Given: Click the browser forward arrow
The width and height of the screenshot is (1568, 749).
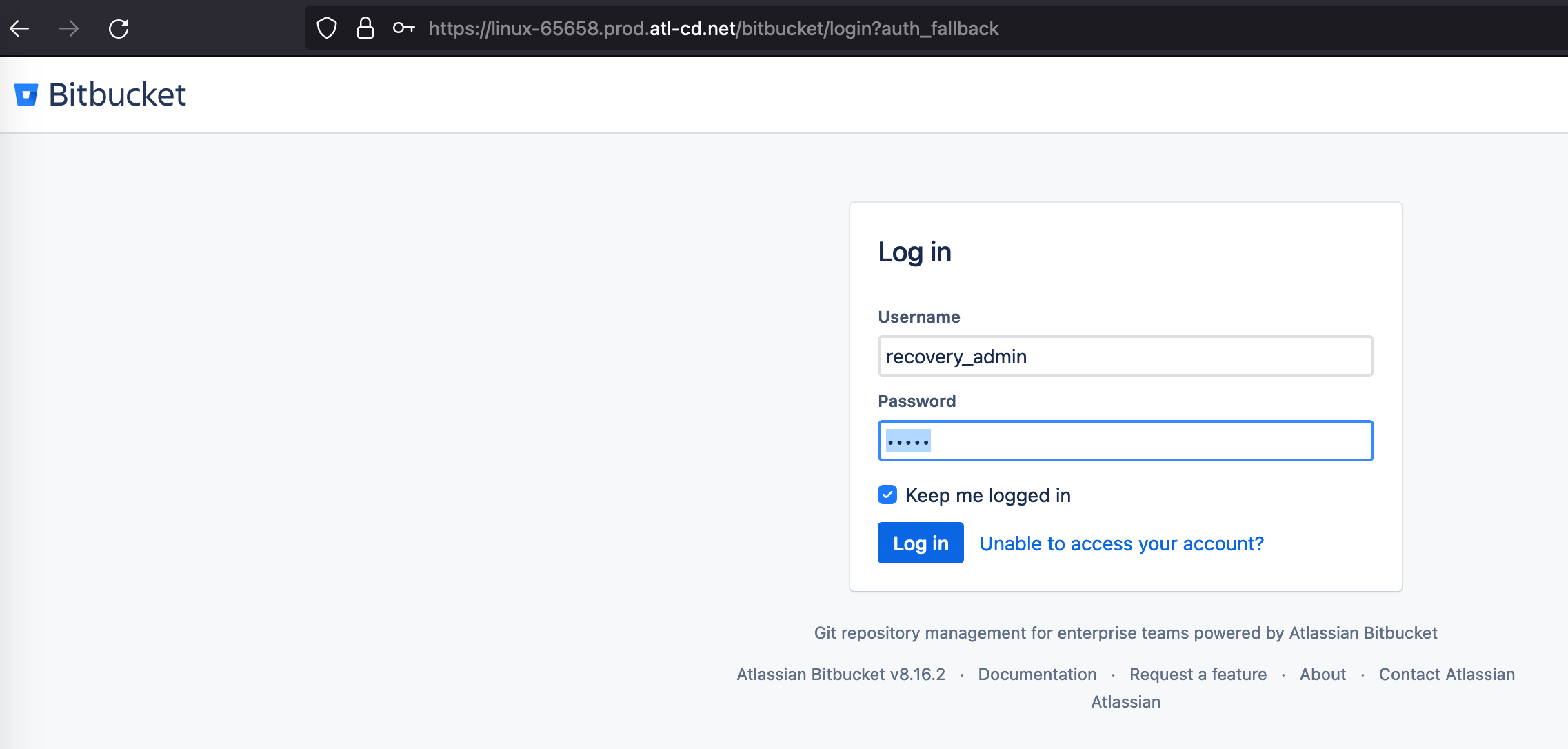Looking at the screenshot, I should tap(69, 28).
